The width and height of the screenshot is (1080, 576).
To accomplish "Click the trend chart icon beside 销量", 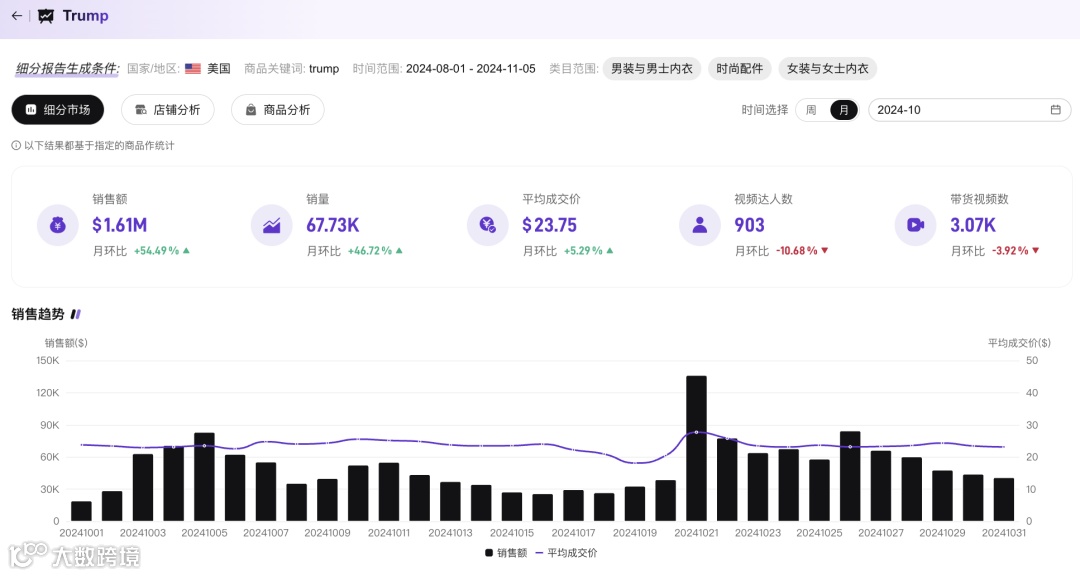I will coord(271,225).
